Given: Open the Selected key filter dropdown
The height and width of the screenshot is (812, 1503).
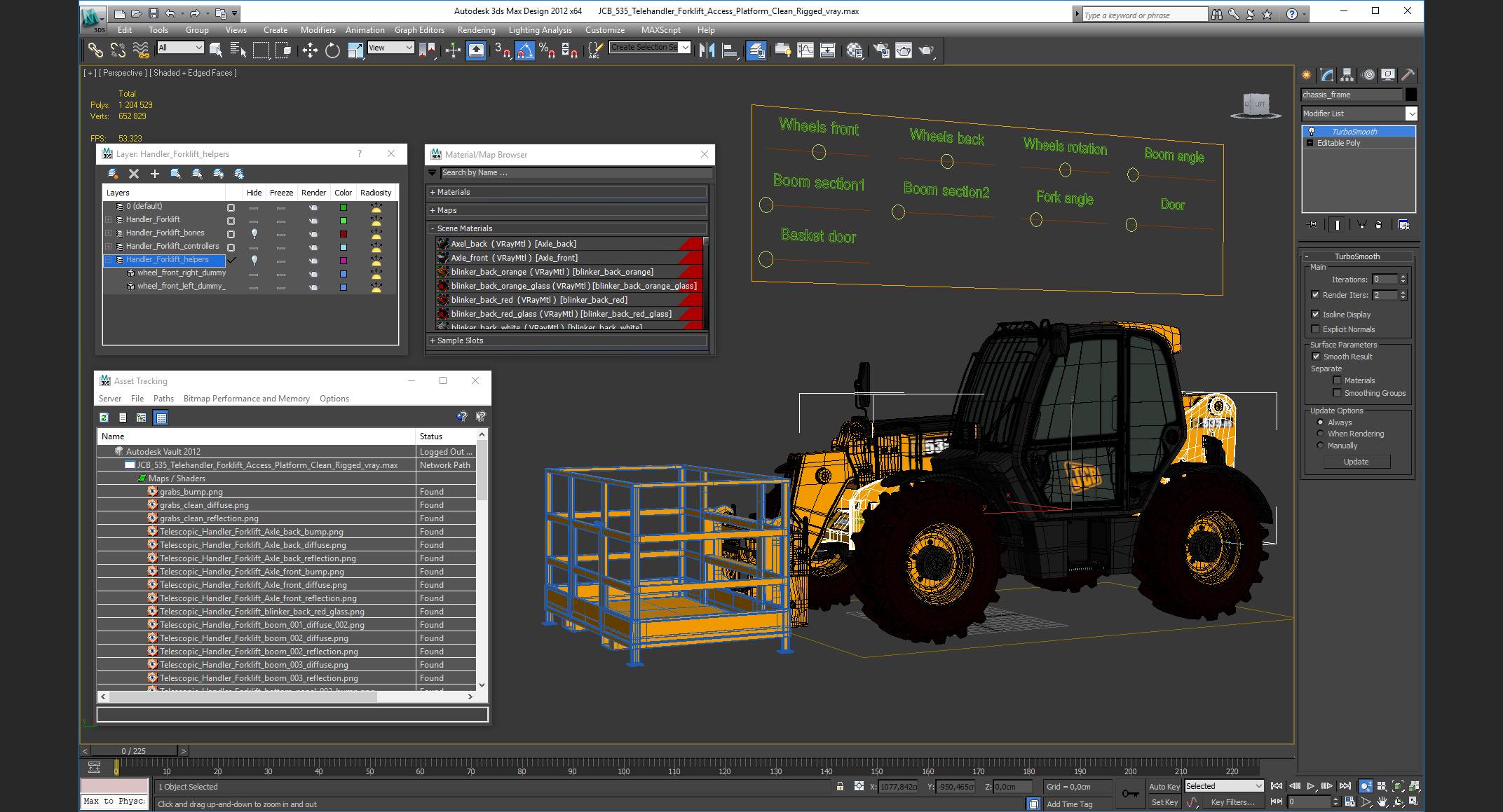Looking at the screenshot, I should coord(1224,786).
